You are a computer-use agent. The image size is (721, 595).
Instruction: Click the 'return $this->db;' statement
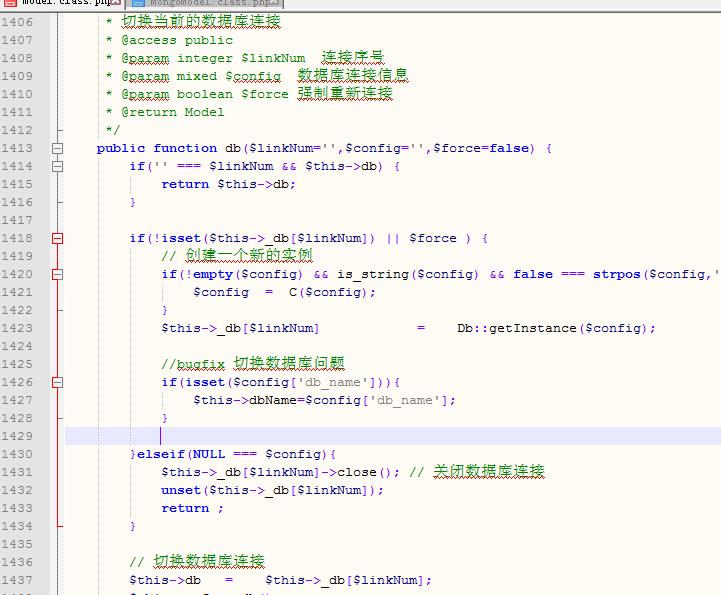[x=229, y=184]
